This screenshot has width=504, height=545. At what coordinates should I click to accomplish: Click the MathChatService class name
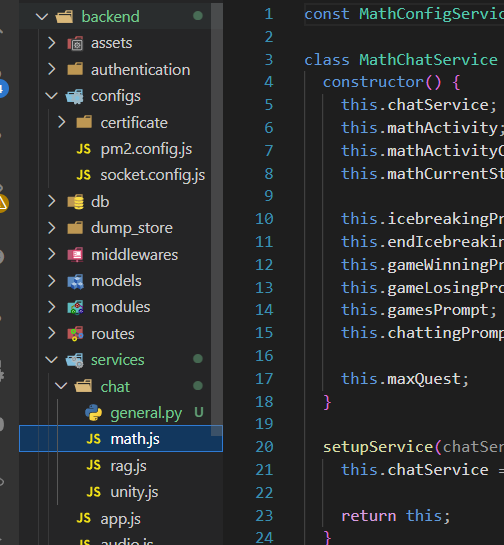(x=428, y=59)
